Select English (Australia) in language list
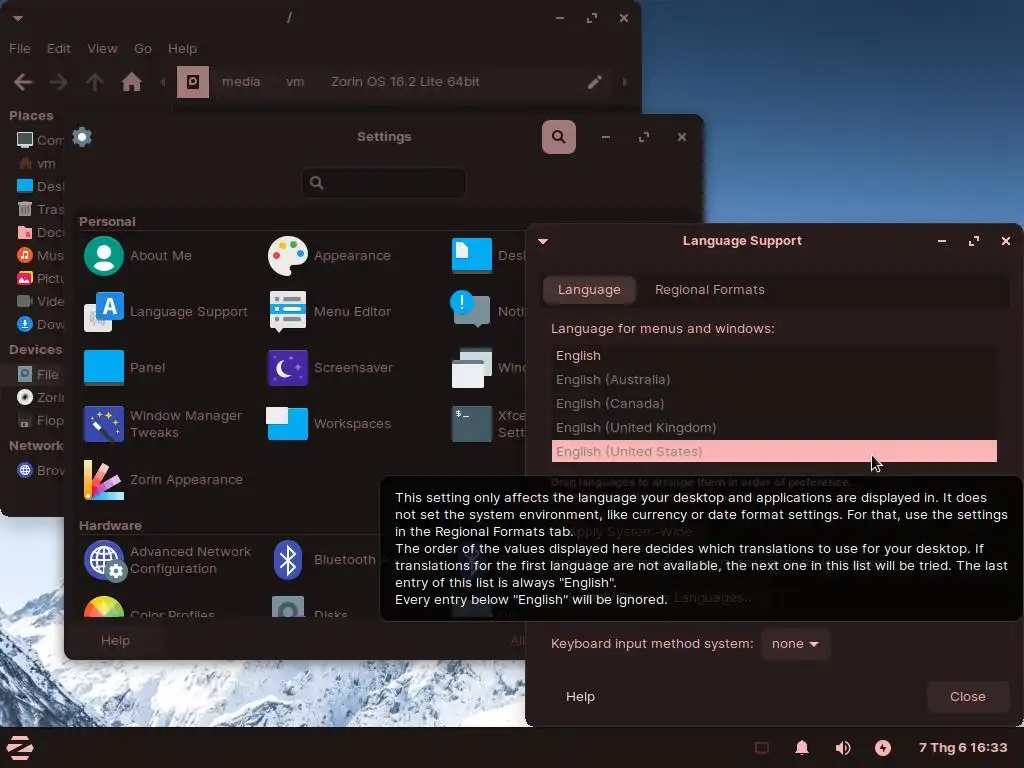Image resolution: width=1024 pixels, height=768 pixels. pos(774,380)
